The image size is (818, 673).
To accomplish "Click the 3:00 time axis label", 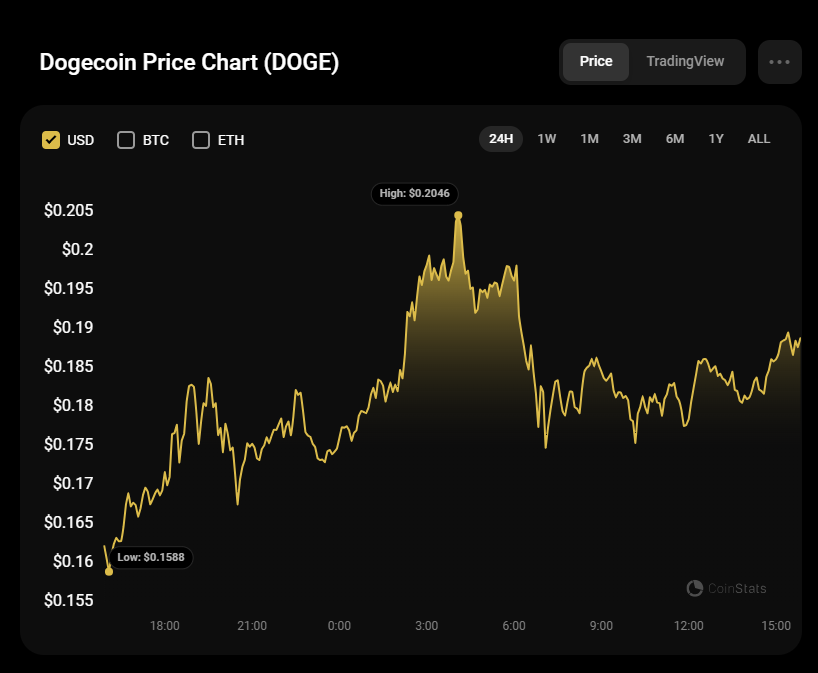I will tap(427, 626).
